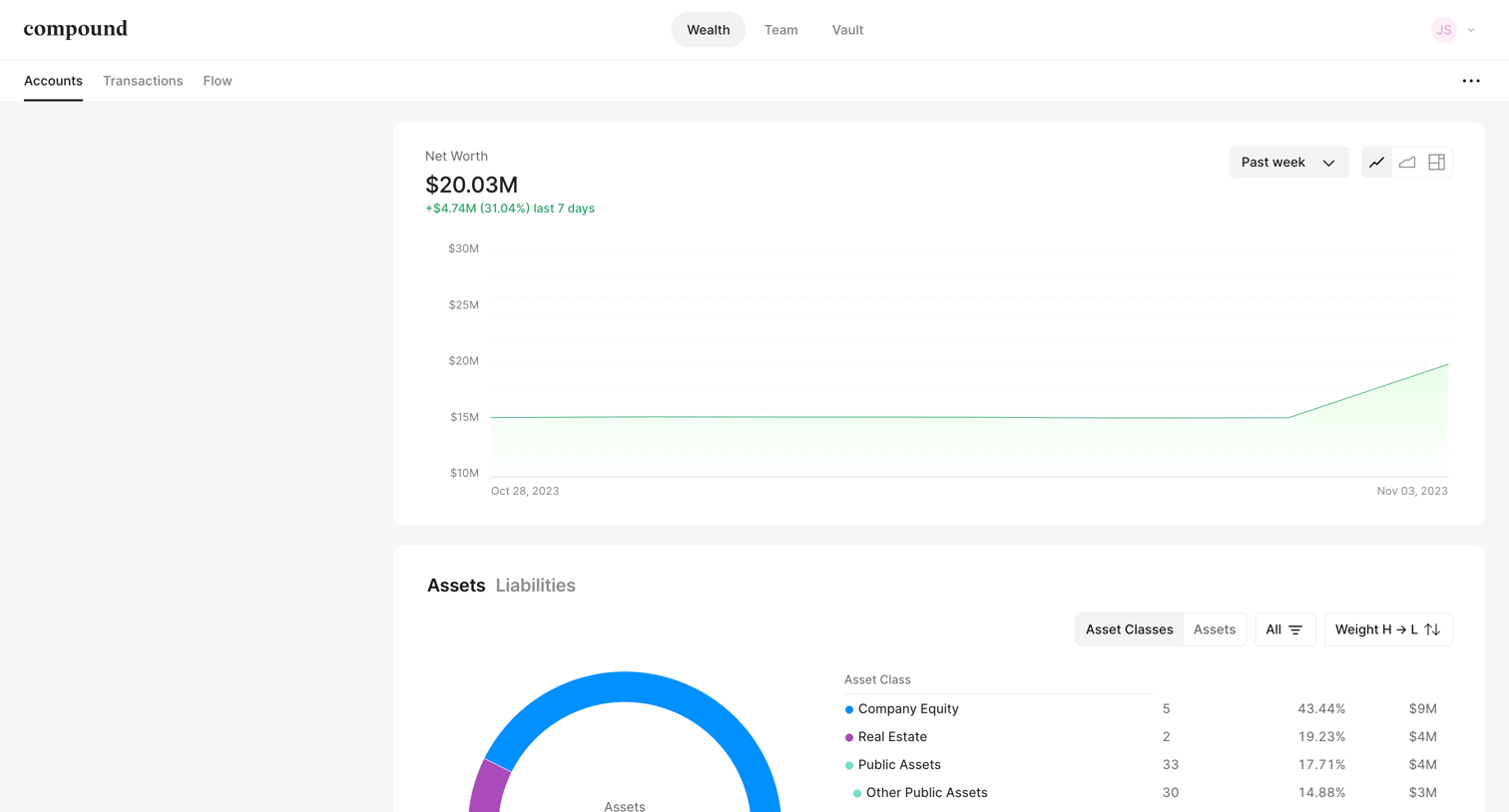
Task: Click the $20.03M net worth value
Action: coord(472,185)
